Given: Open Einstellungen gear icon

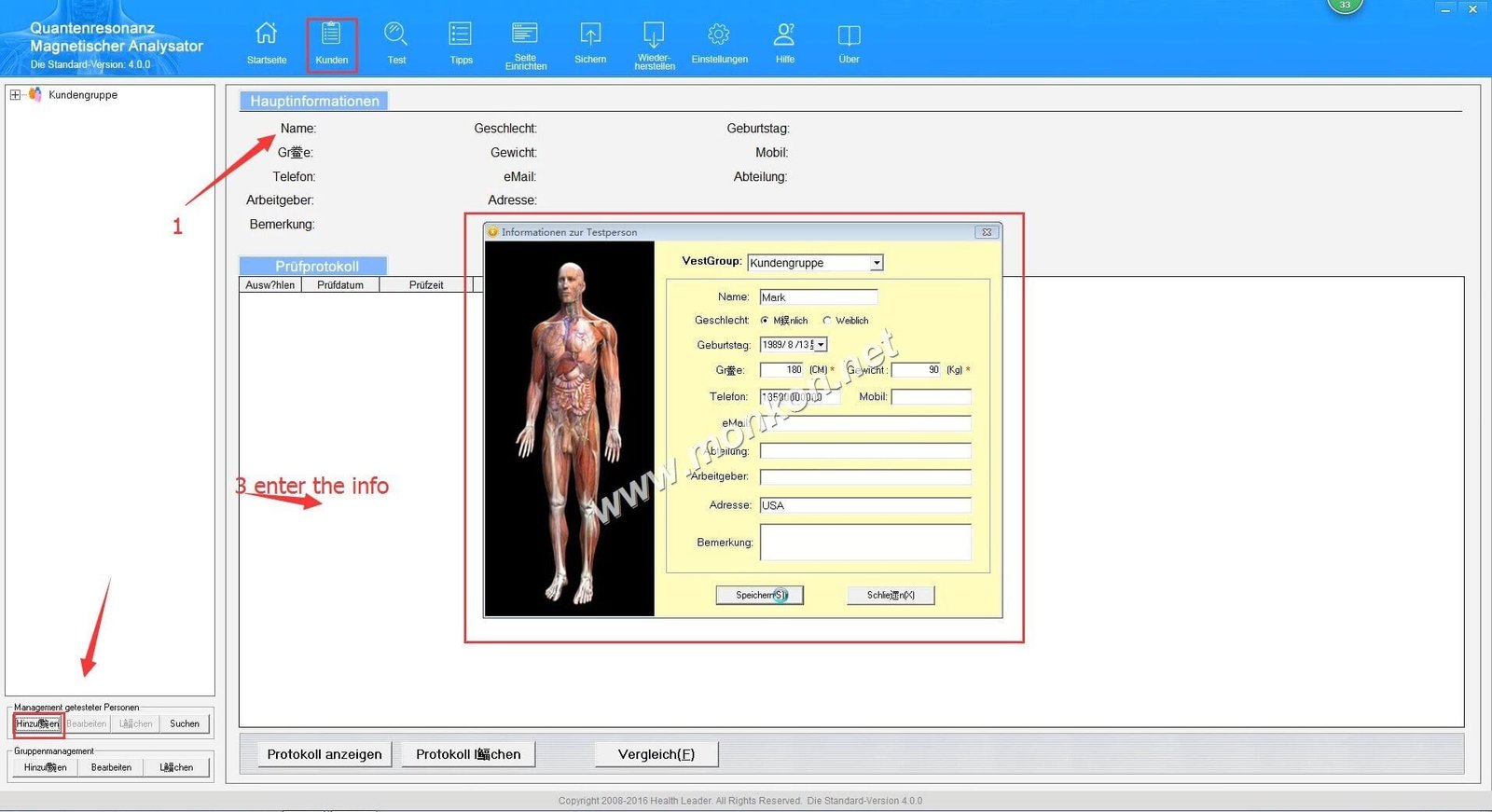Looking at the screenshot, I should pyautogui.click(x=719, y=34).
